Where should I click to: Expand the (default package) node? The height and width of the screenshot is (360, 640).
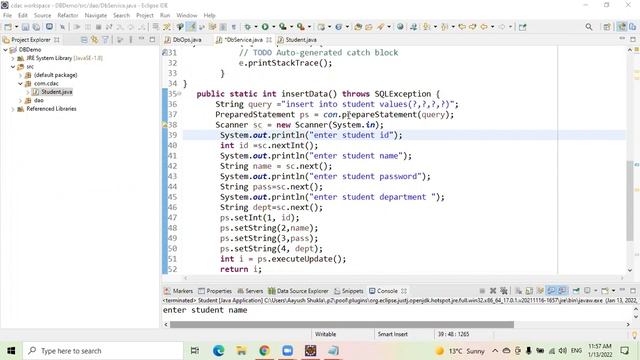click(x=20, y=75)
